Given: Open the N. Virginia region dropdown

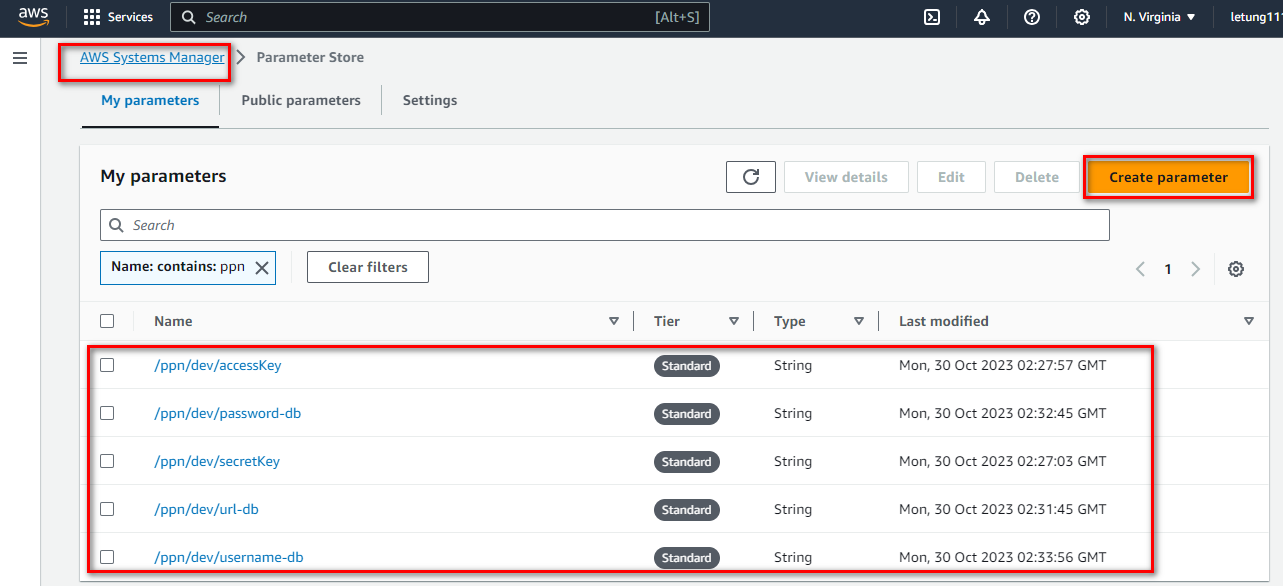Looking at the screenshot, I should pyautogui.click(x=1160, y=17).
